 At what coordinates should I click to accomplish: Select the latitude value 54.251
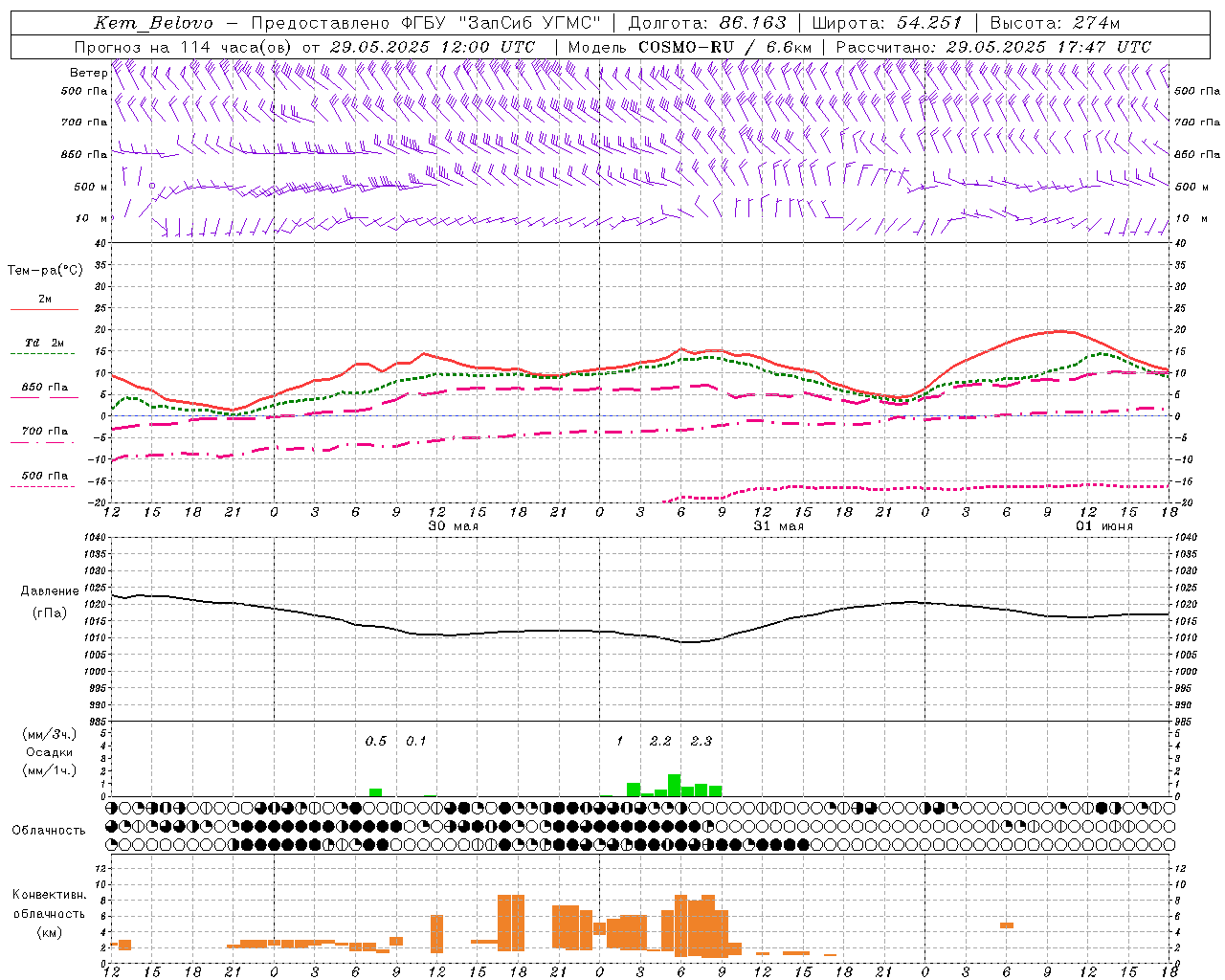click(929, 22)
